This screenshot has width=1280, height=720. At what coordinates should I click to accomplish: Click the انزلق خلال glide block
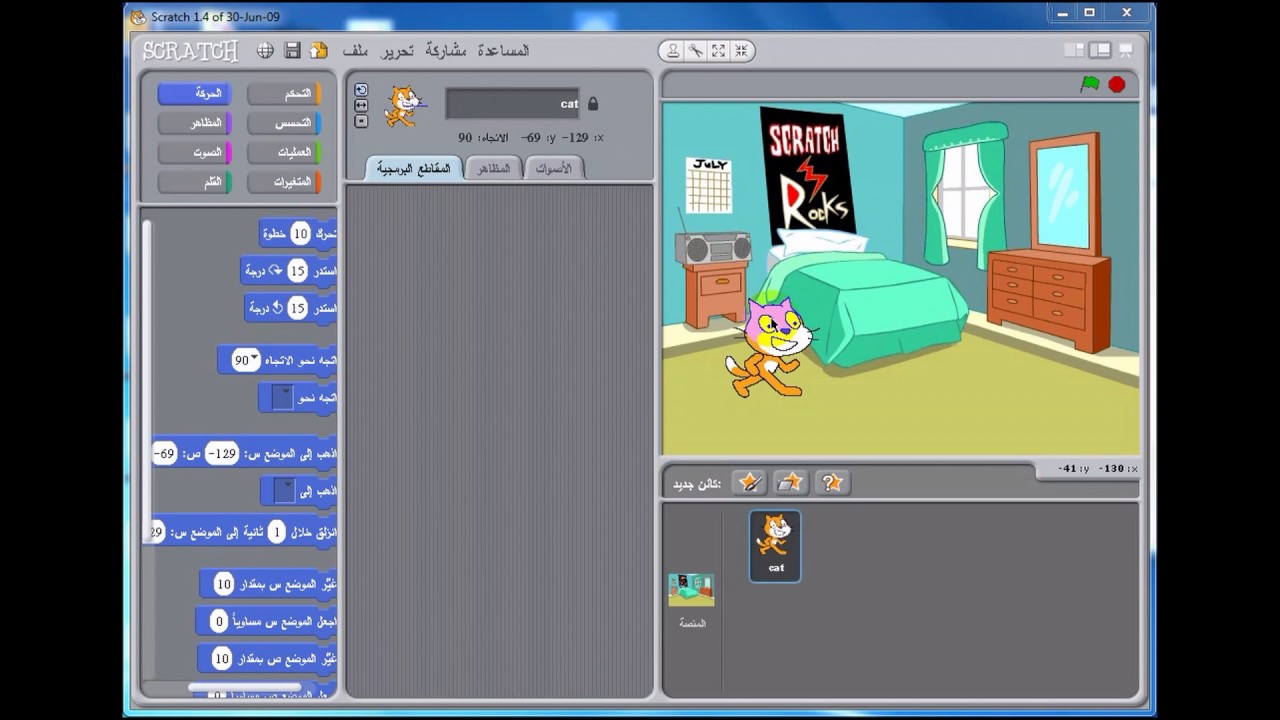point(243,533)
